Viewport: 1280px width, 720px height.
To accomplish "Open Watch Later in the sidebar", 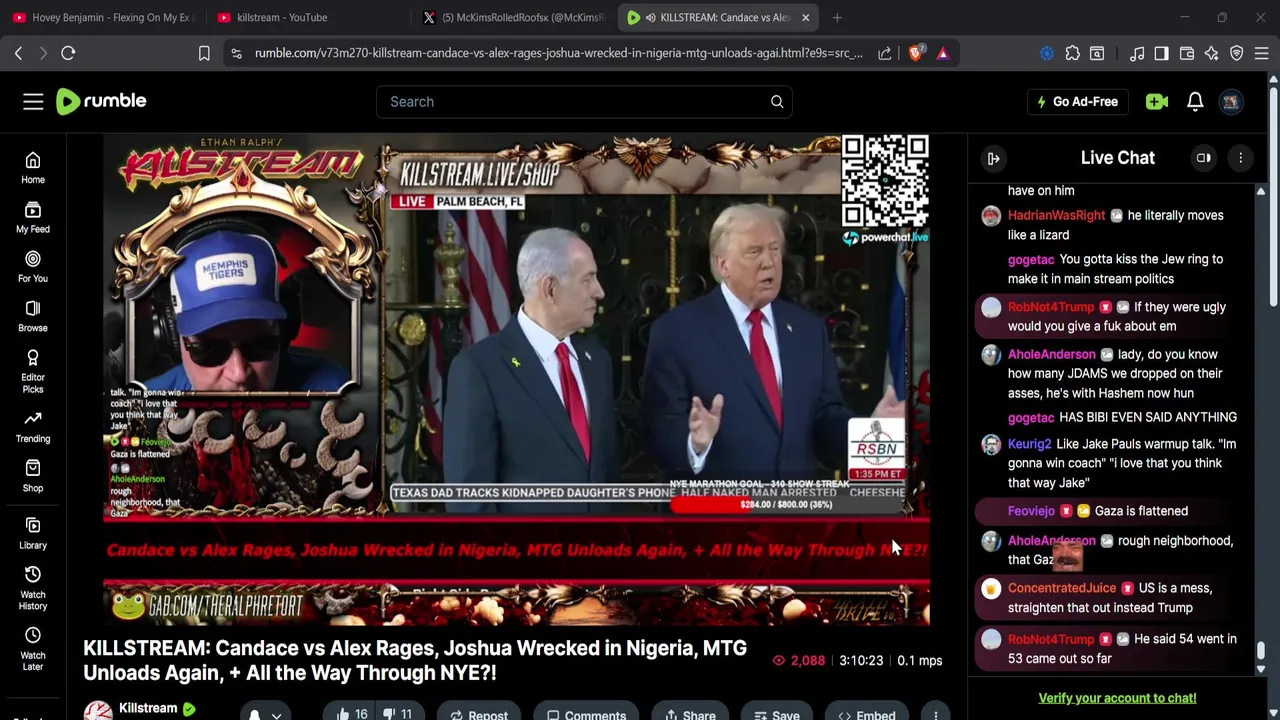I will [33, 649].
